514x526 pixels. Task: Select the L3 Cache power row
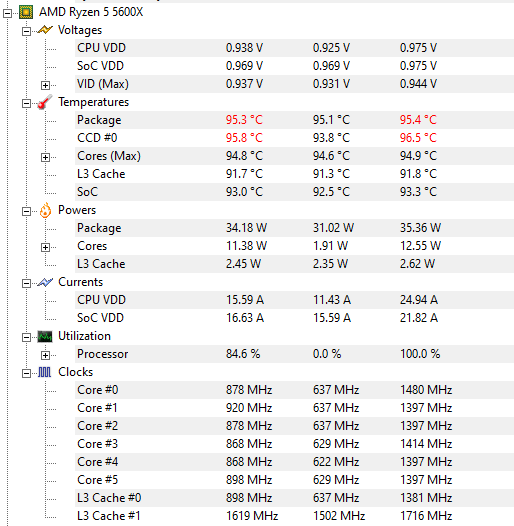tap(295, 264)
